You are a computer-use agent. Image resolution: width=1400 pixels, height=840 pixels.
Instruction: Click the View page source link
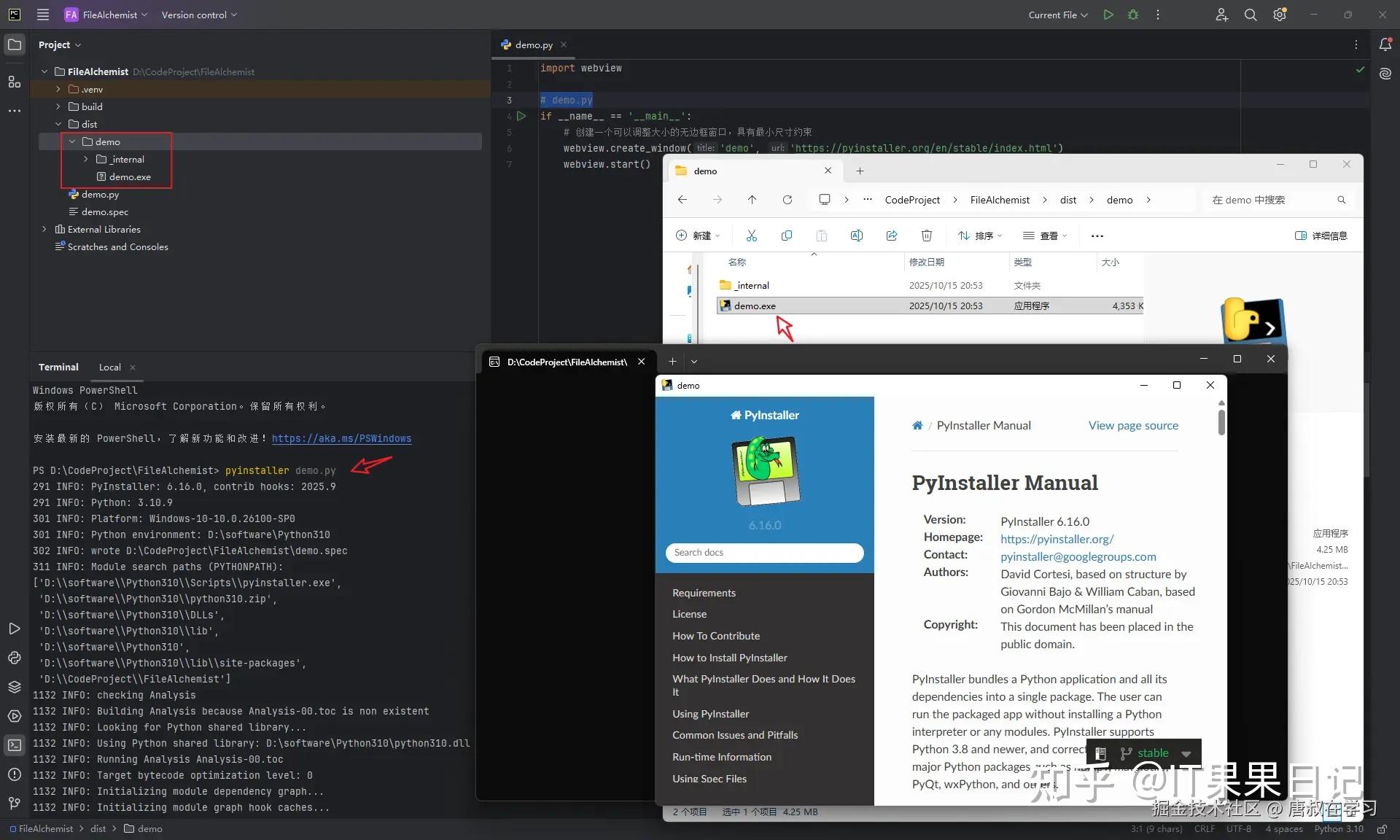pos(1133,425)
